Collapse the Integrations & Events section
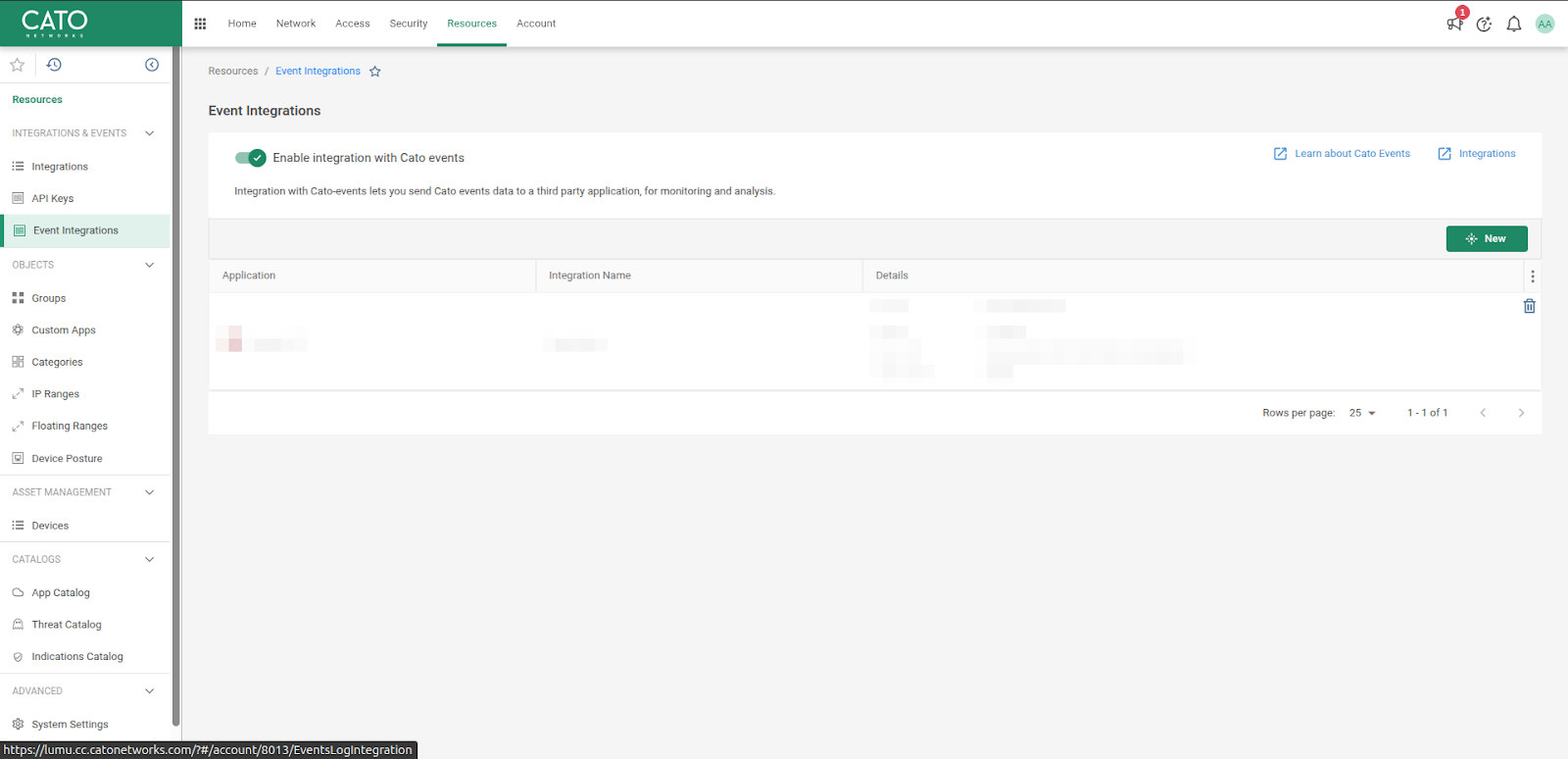The image size is (1568, 759). click(149, 133)
